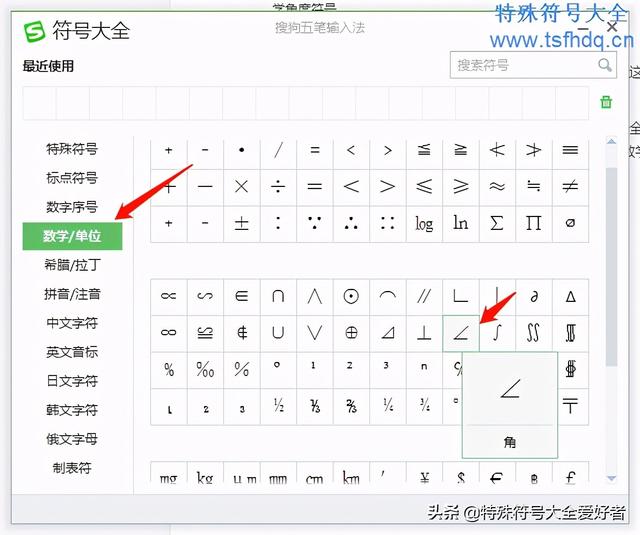The width and height of the screenshot is (640, 535).
Task: Switch to 制表符 category
Action: click(72, 468)
